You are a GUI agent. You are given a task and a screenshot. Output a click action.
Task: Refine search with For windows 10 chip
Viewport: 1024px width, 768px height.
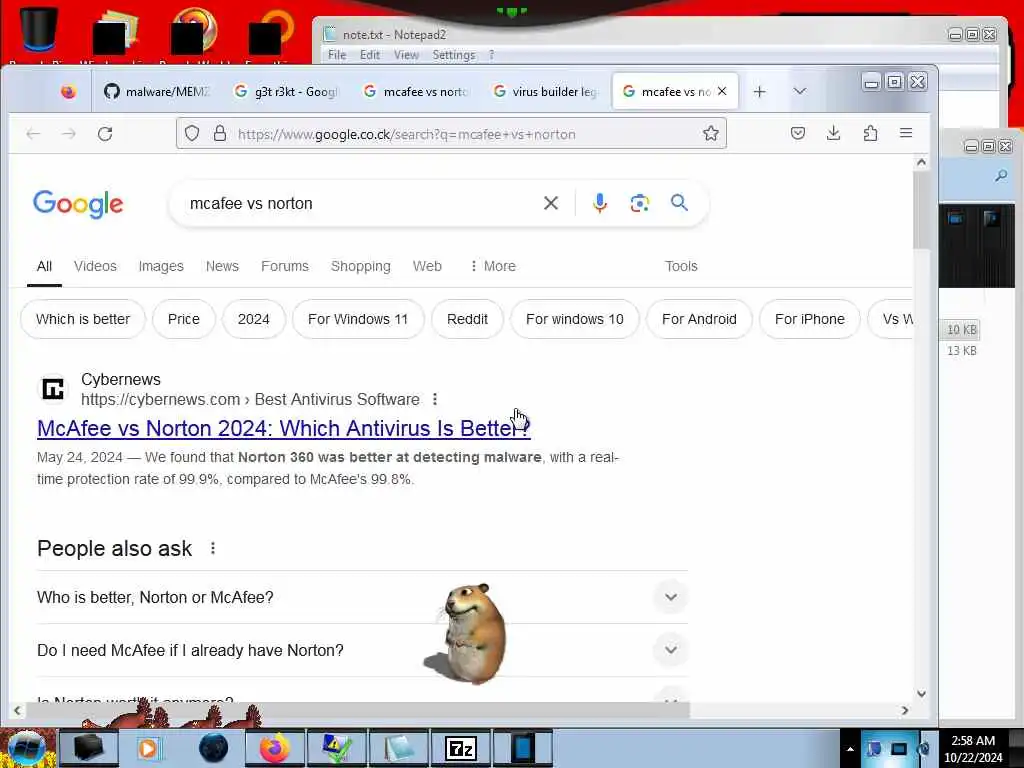coord(575,319)
